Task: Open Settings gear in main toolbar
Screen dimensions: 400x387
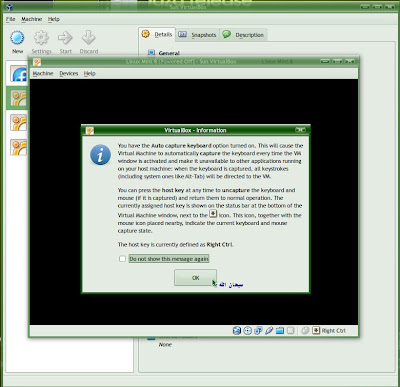Action: (41, 38)
